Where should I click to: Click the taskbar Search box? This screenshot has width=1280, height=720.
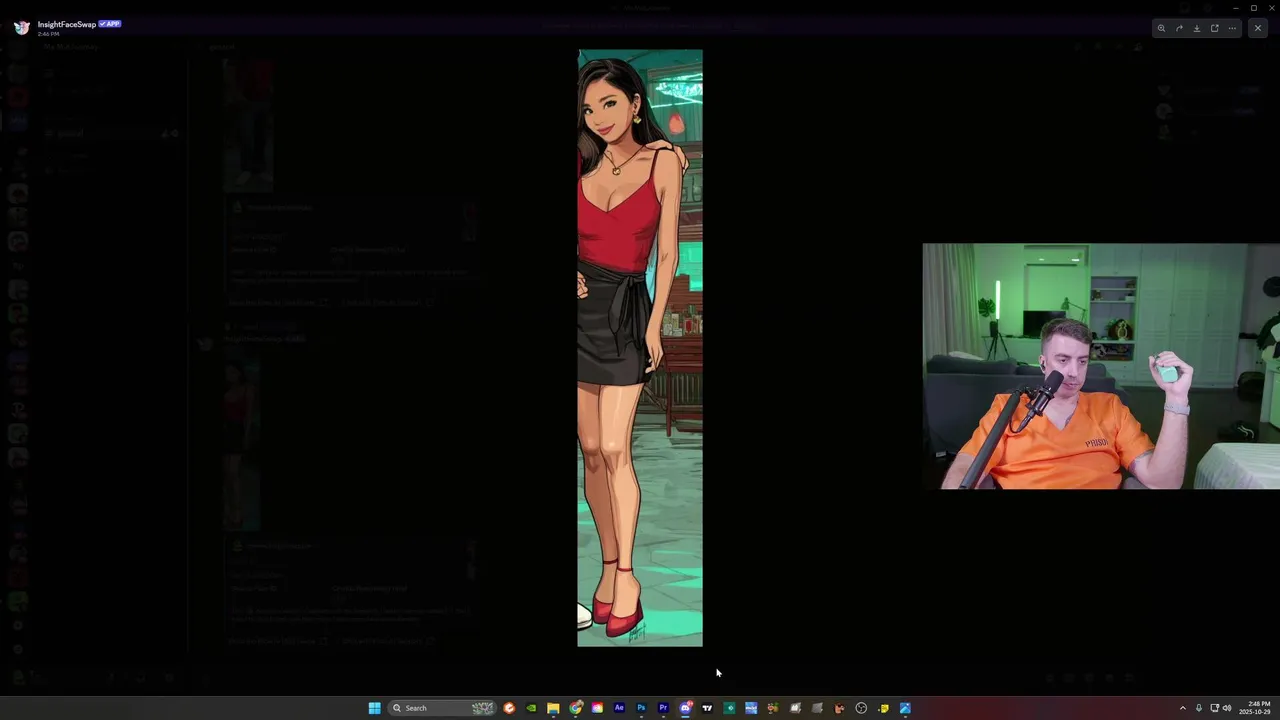click(x=441, y=708)
